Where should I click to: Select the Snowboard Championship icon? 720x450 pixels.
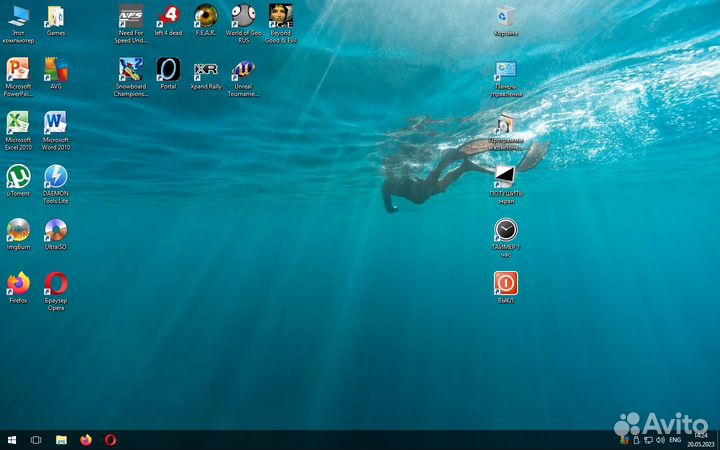pyautogui.click(x=131, y=69)
